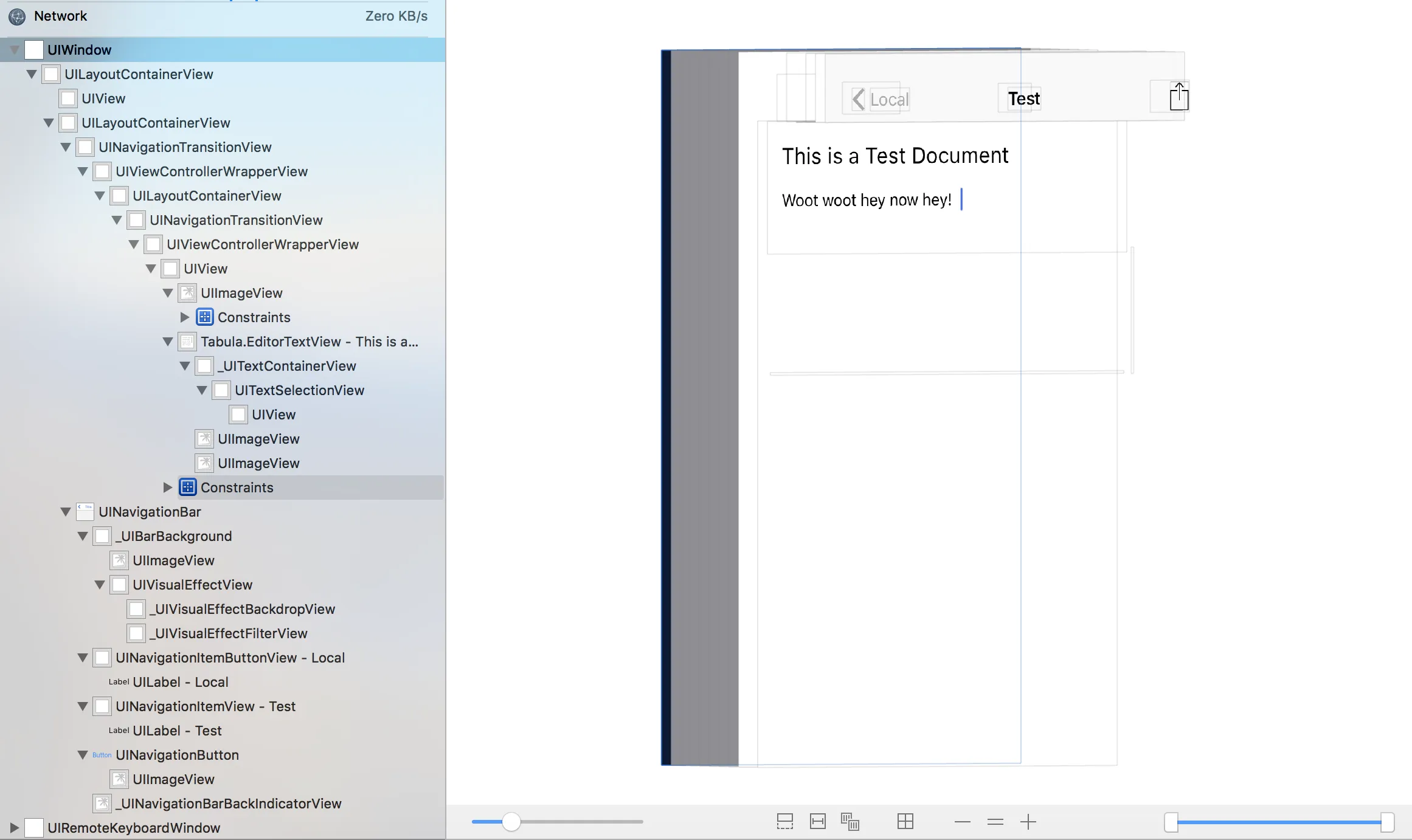1412x840 pixels.
Task: Click the show constraints icon
Action: (x=817, y=822)
